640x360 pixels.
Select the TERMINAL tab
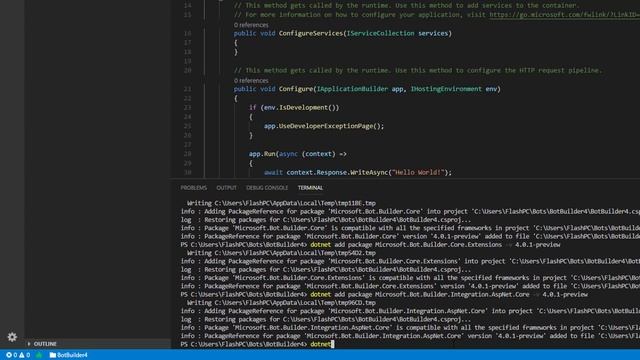pos(310,188)
